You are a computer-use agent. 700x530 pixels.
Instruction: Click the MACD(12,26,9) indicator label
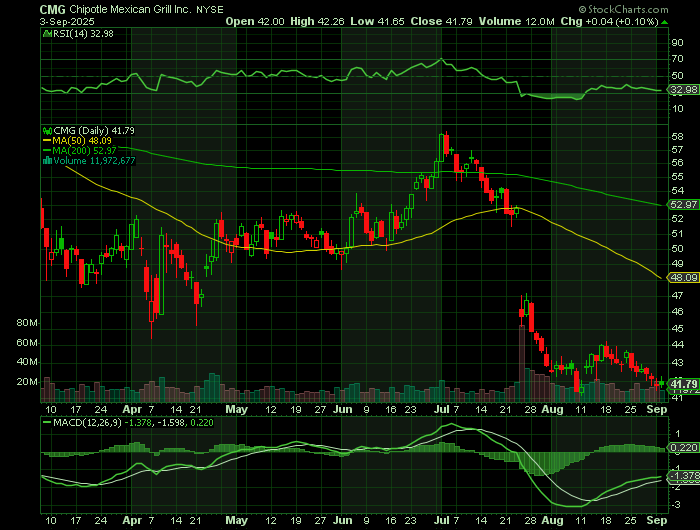(x=87, y=422)
